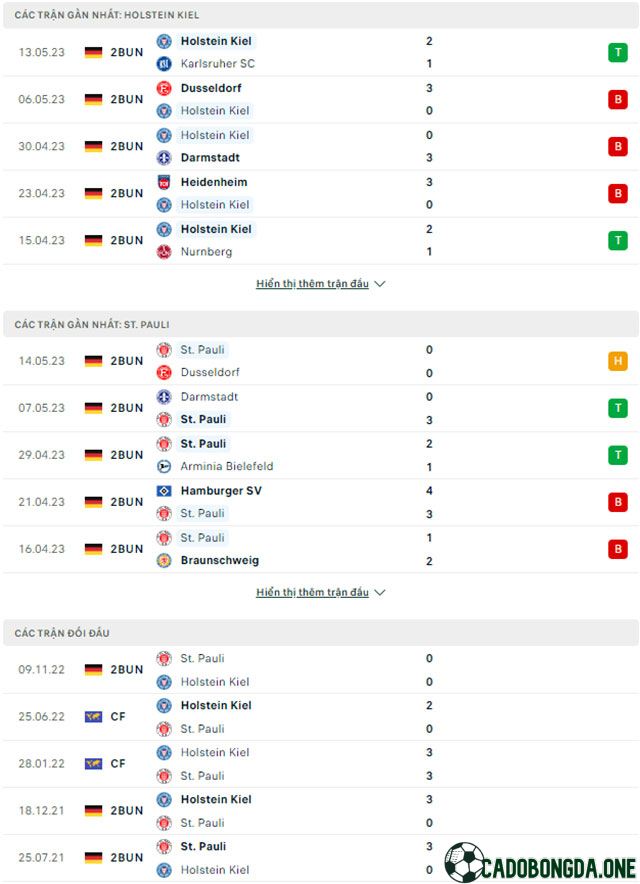640x884 pixels.
Task: Expand more Holstein Kiel matches
Action: 312,284
